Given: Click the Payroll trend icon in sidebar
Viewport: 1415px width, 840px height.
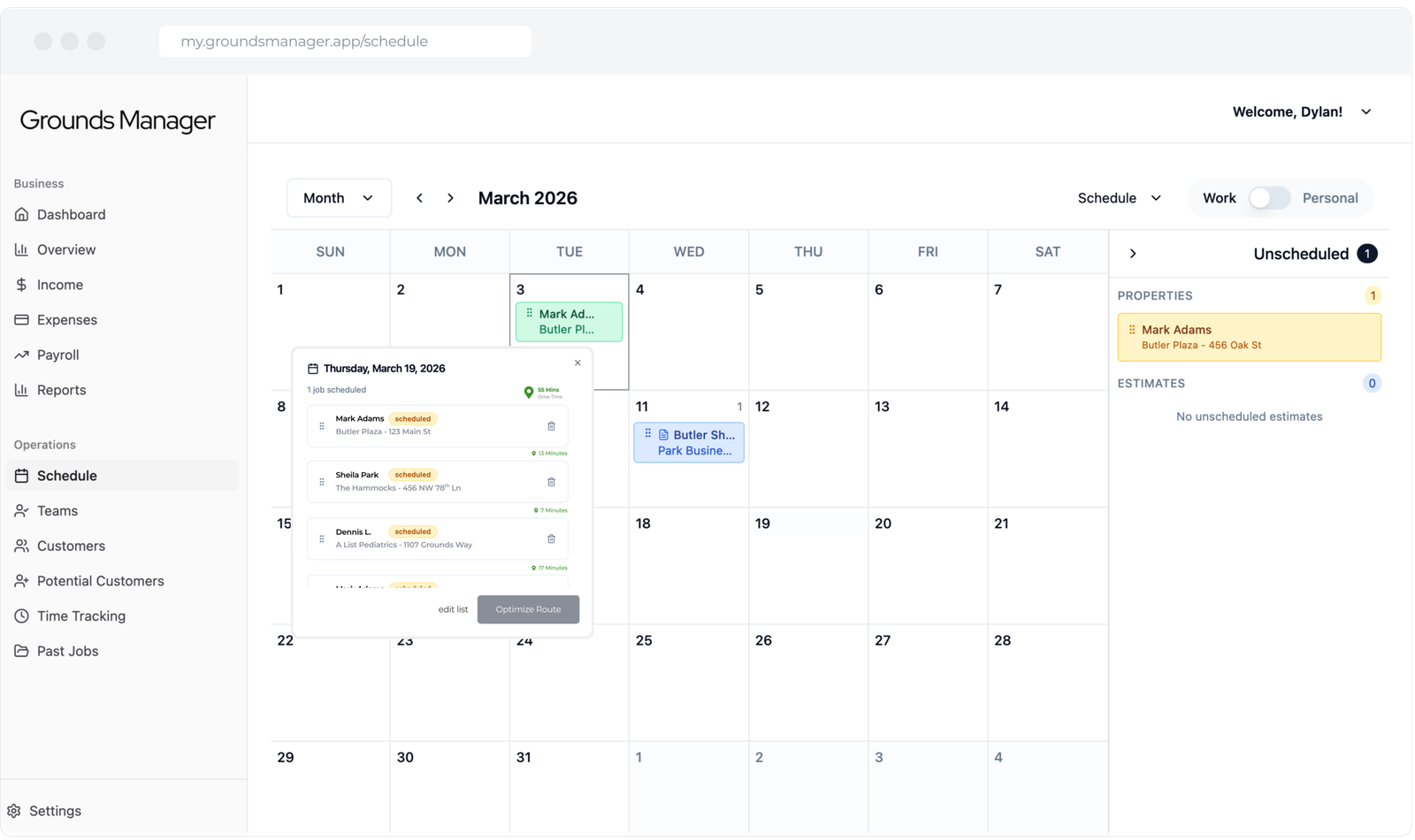Looking at the screenshot, I should pyautogui.click(x=21, y=355).
